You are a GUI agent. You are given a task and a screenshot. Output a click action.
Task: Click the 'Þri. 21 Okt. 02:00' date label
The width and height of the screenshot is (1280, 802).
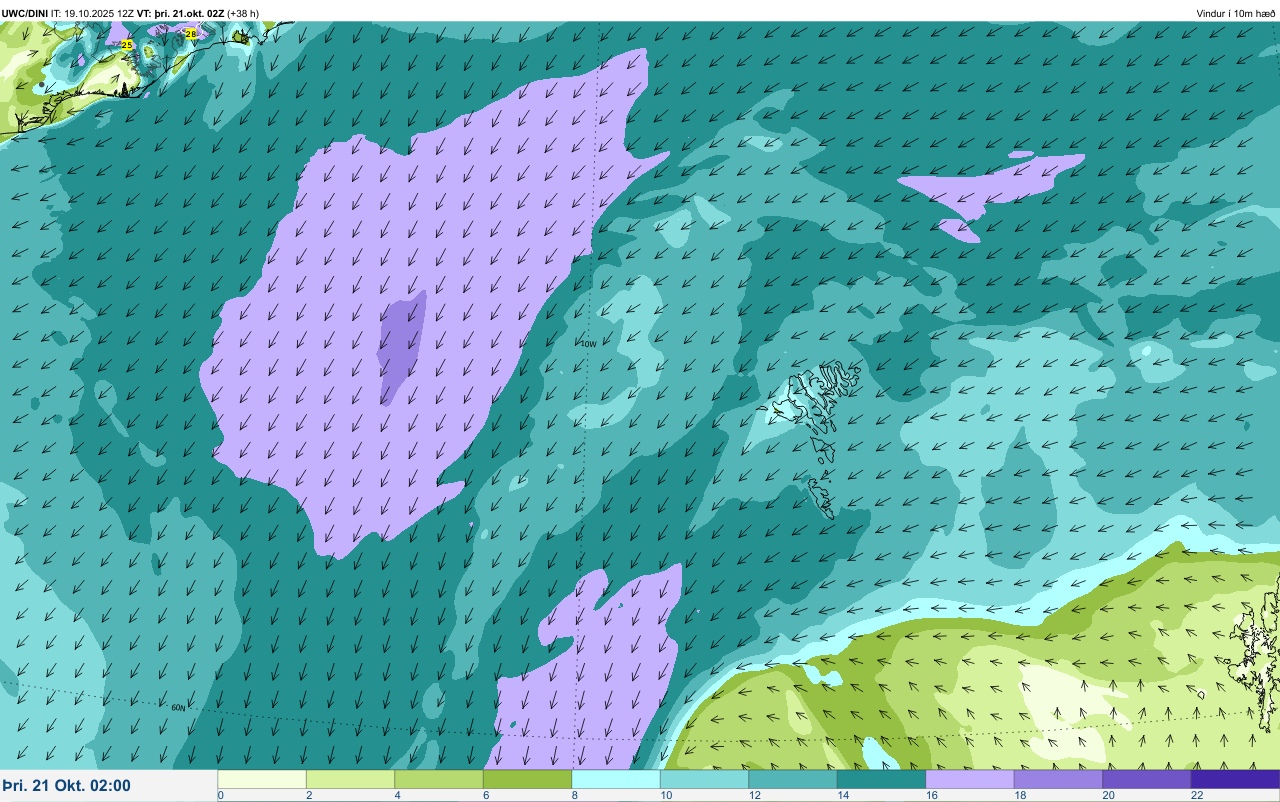coord(66,786)
